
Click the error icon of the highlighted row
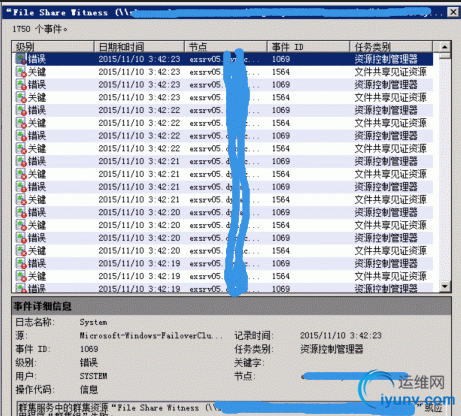[21, 59]
